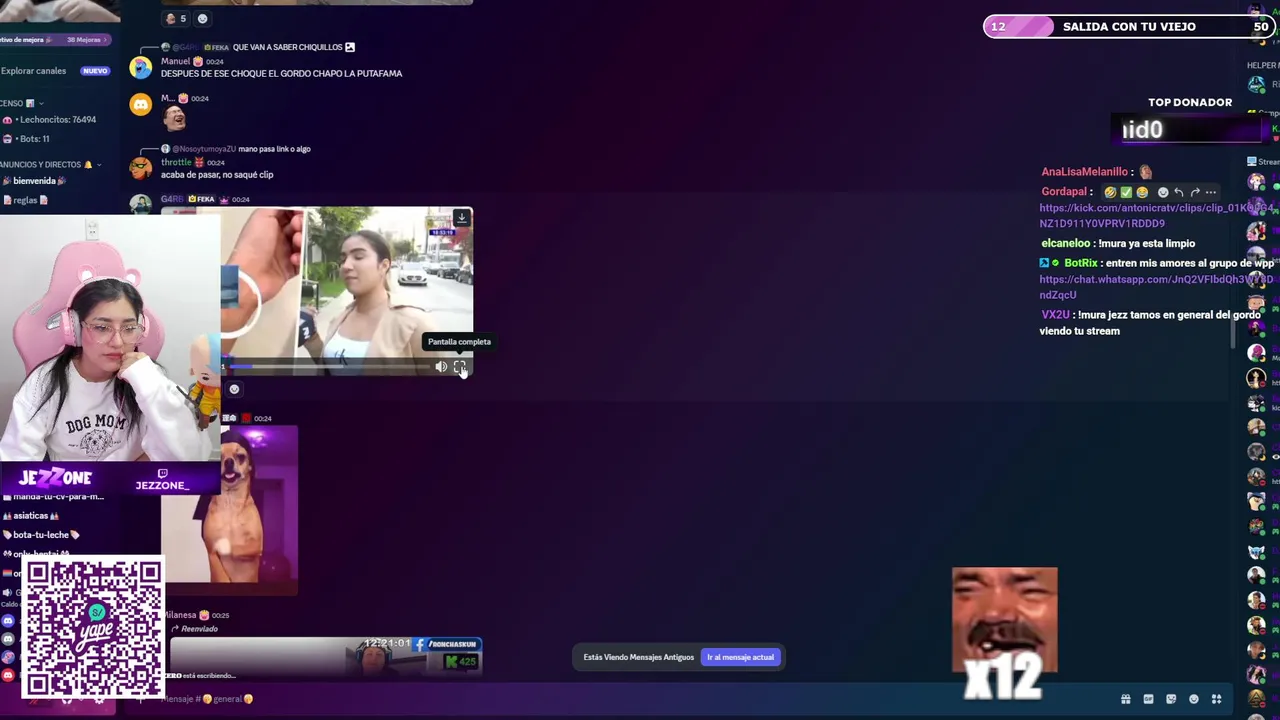Click the NUEVO badge next to Explorar canales

[x=95, y=71]
